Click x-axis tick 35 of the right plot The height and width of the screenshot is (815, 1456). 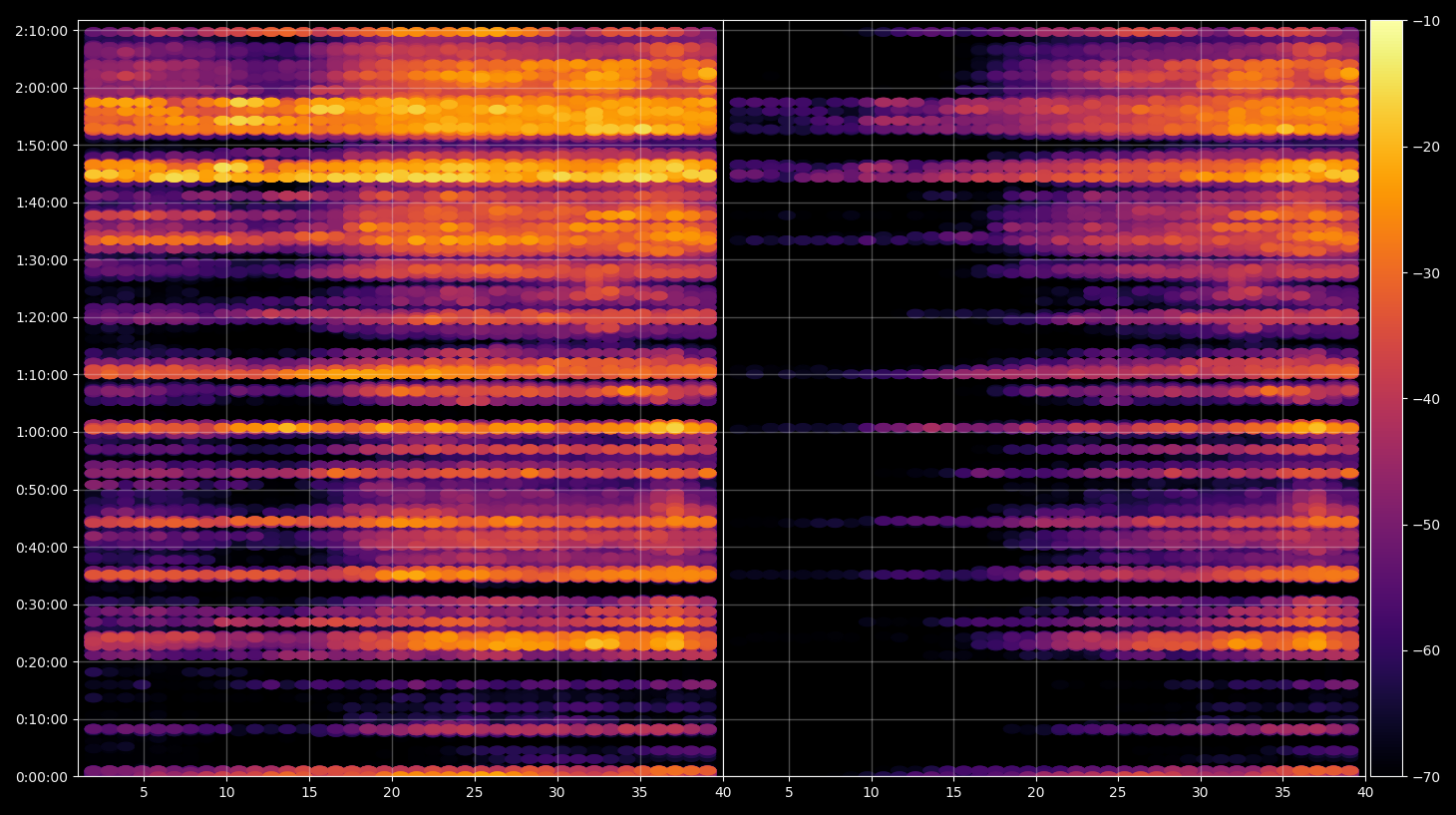coord(1282,793)
